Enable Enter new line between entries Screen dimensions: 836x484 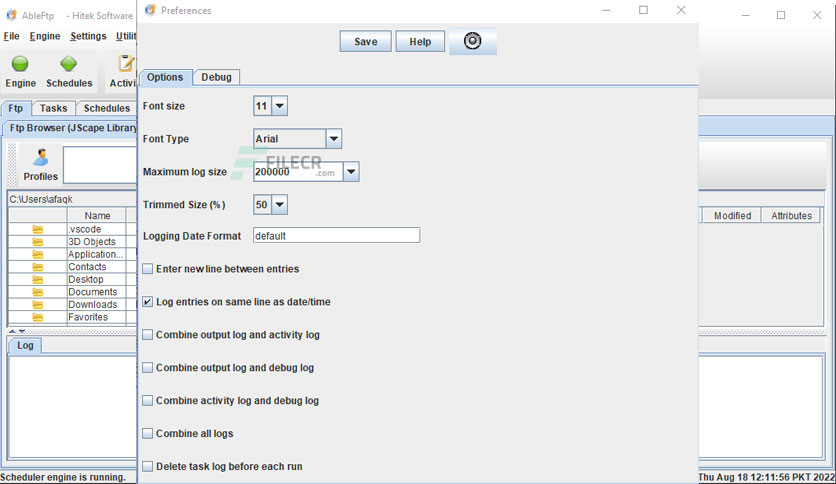point(148,269)
